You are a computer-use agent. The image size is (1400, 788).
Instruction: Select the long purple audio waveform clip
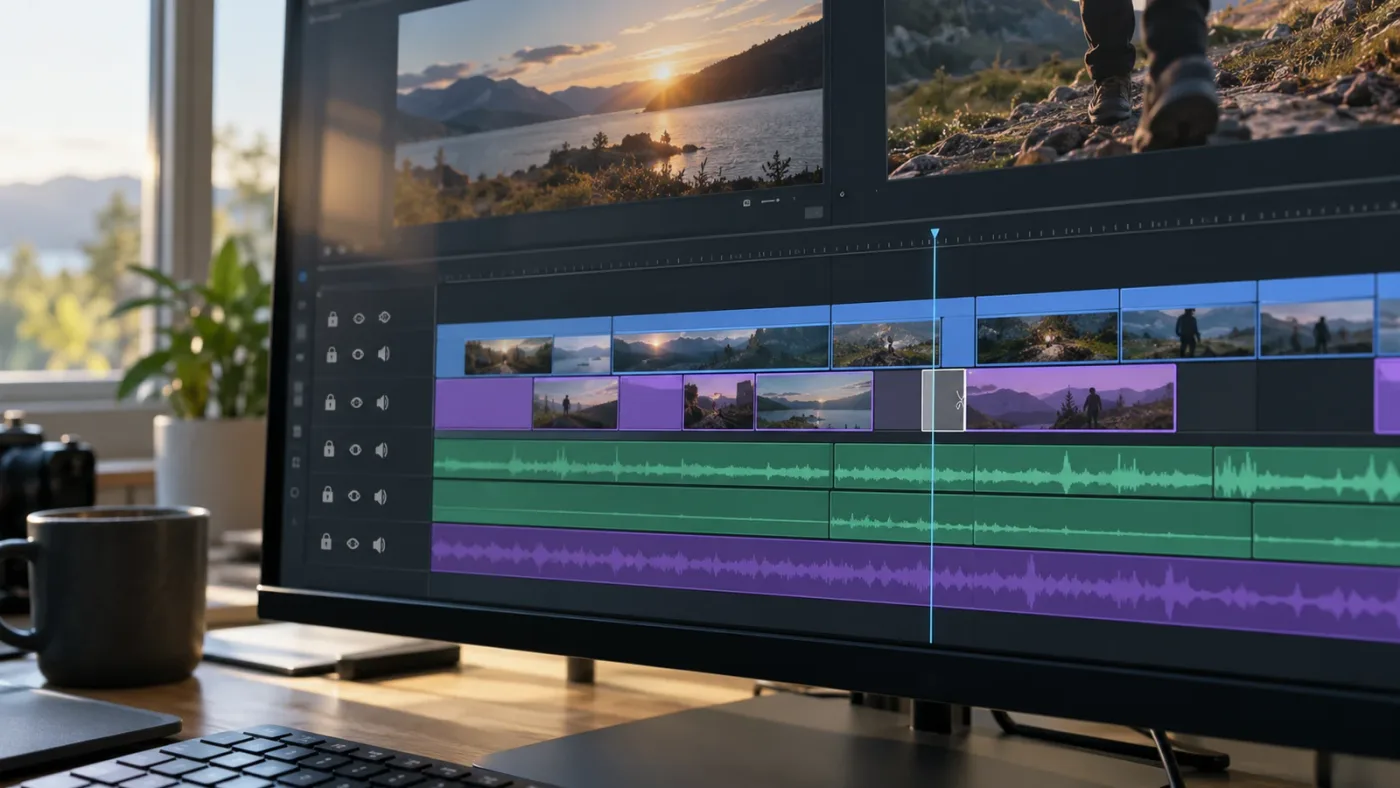(915, 583)
